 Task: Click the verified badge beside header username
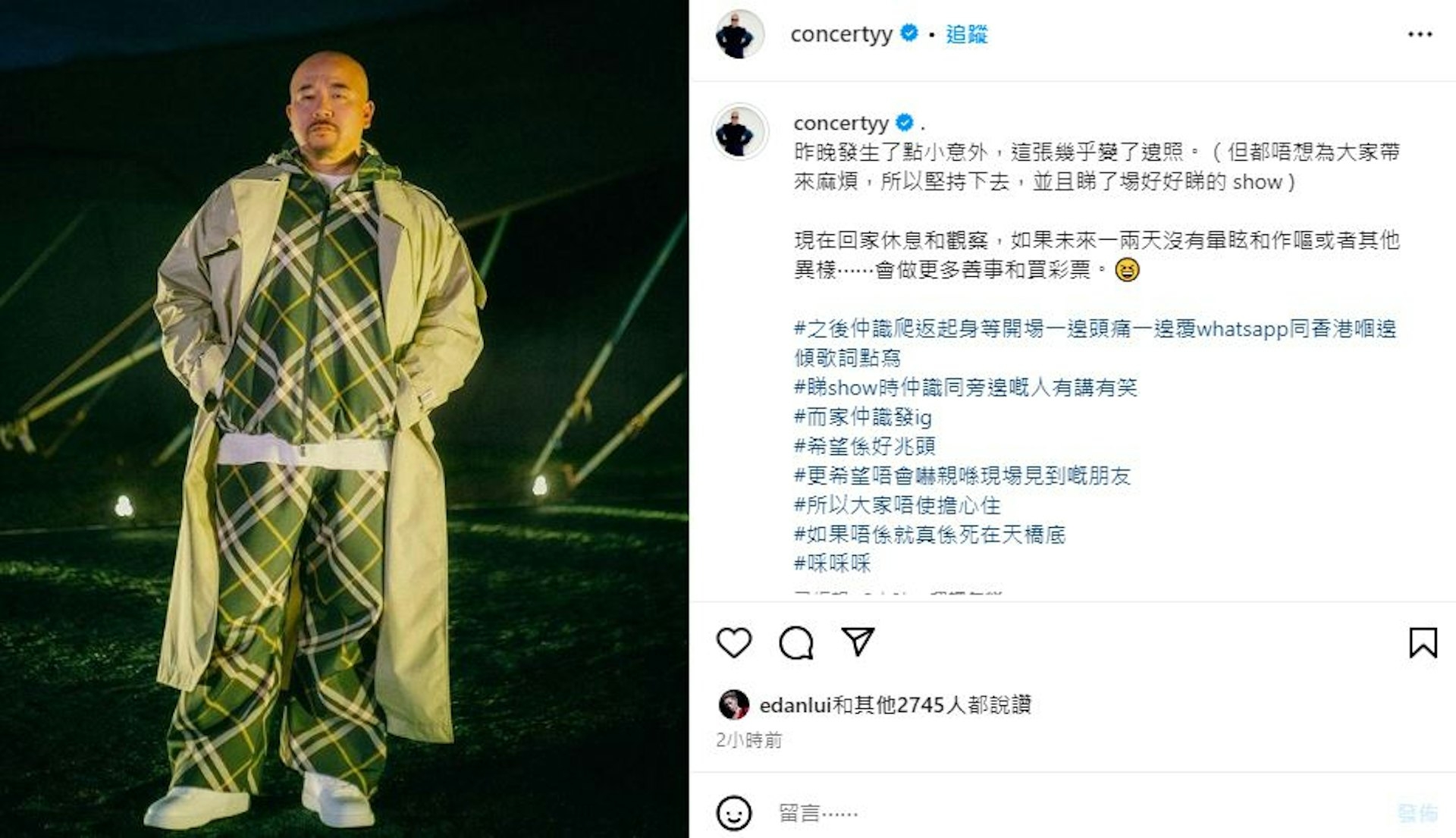click(x=908, y=33)
